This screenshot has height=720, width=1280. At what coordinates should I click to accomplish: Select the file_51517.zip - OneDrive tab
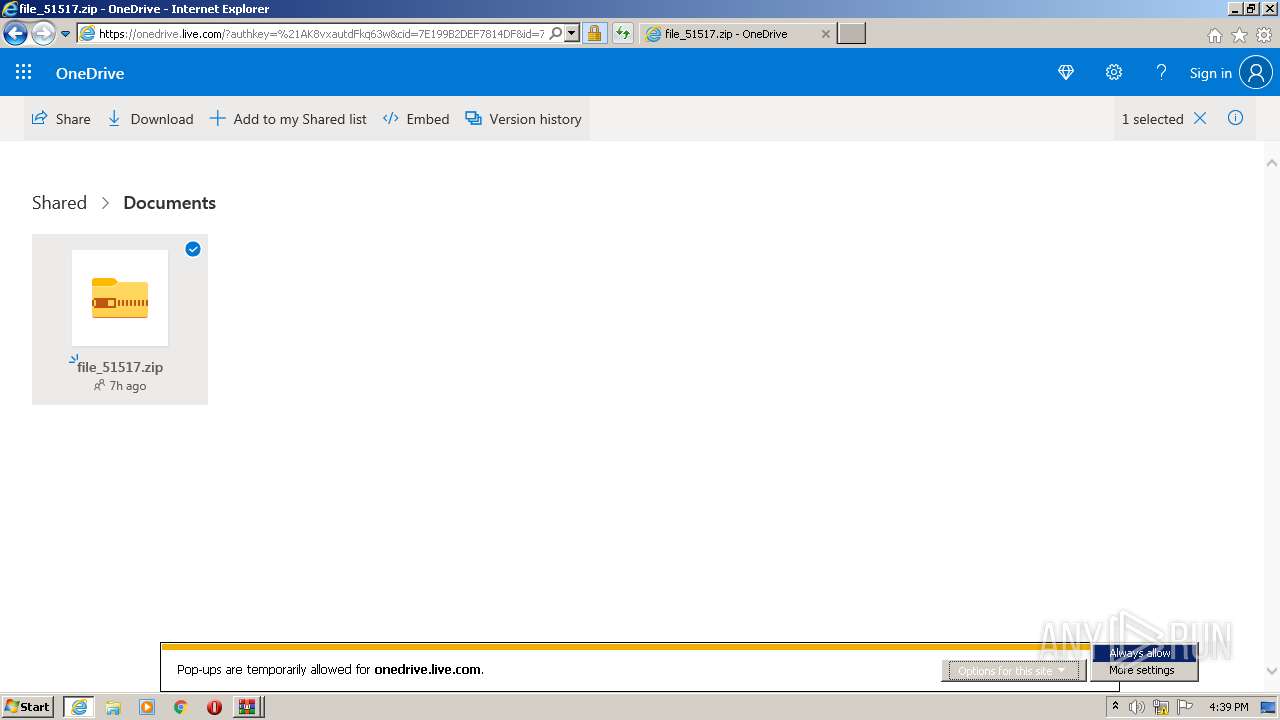[737, 33]
